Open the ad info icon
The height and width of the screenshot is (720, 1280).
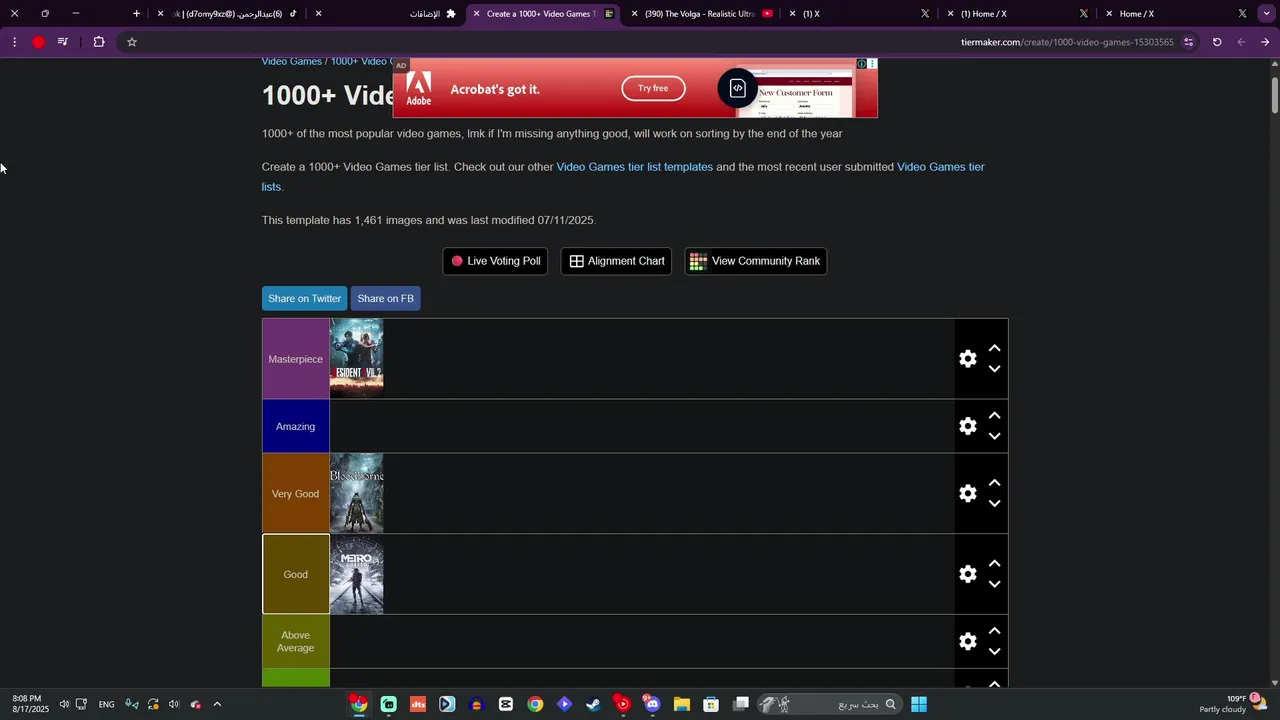tap(861, 64)
